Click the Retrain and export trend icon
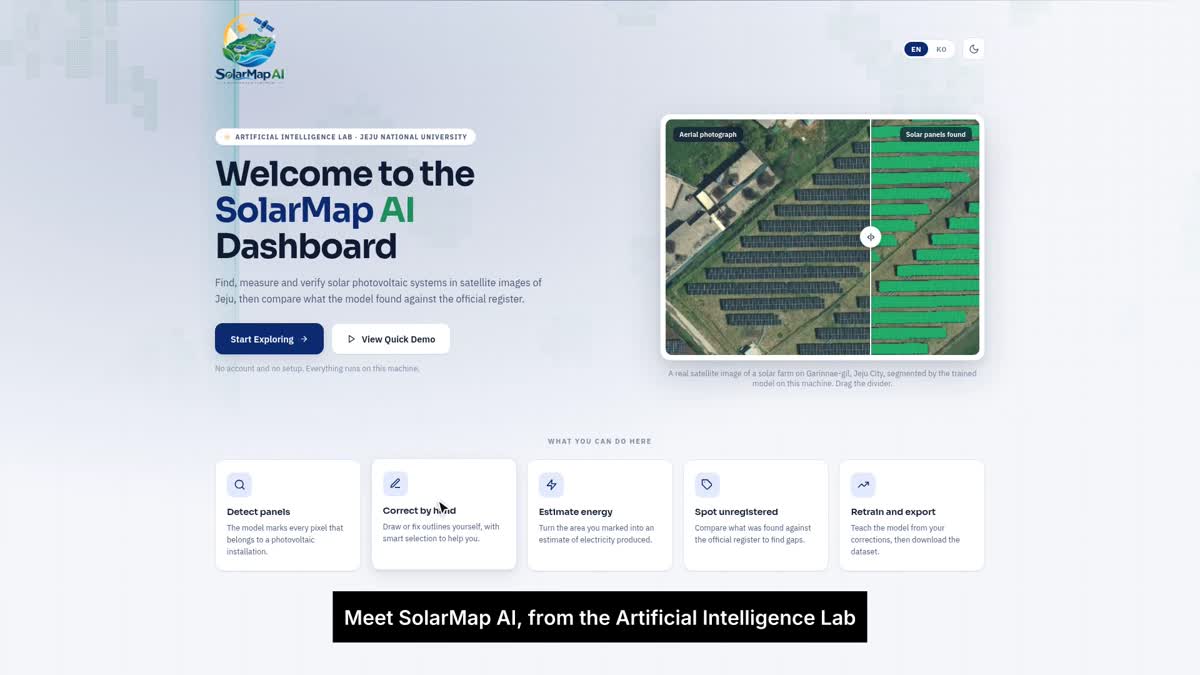This screenshot has width=1200, height=675. [863, 485]
